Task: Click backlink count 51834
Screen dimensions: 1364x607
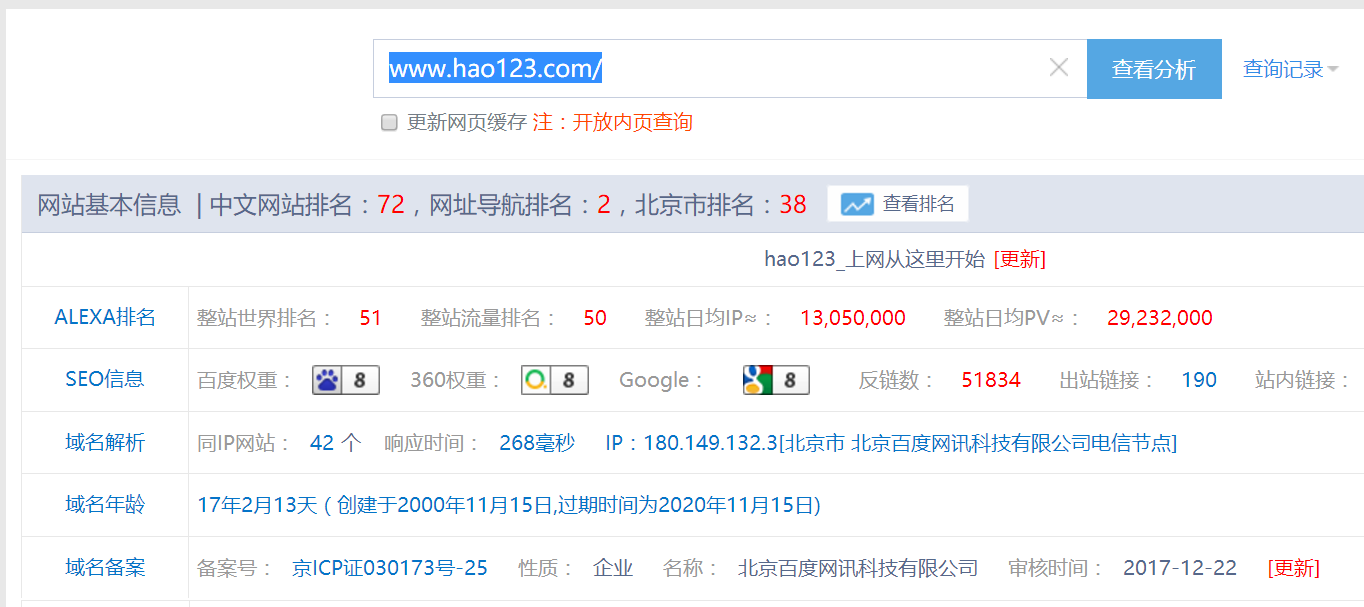Action: 991,380
